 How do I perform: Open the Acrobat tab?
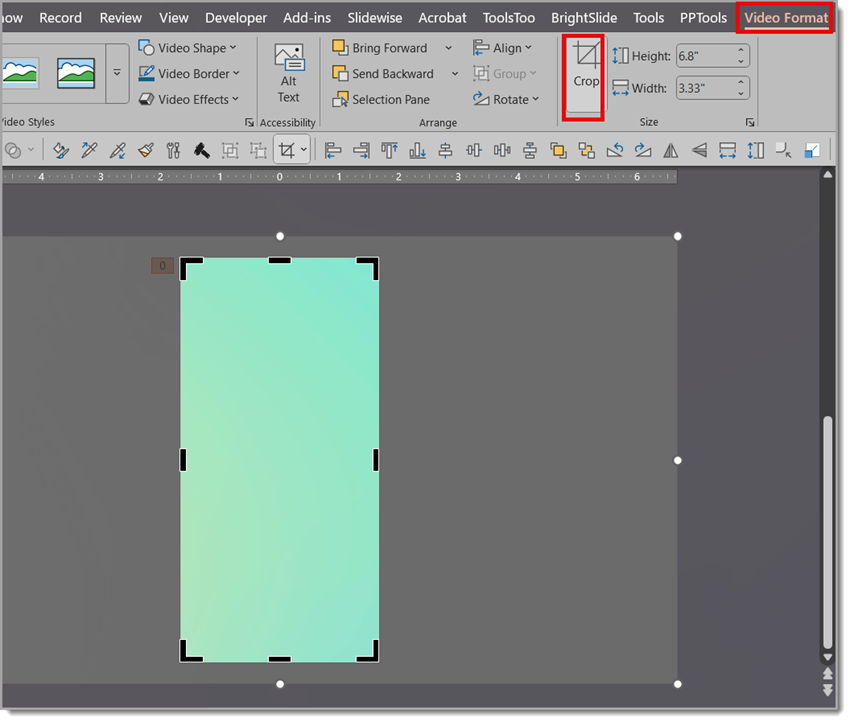click(442, 18)
